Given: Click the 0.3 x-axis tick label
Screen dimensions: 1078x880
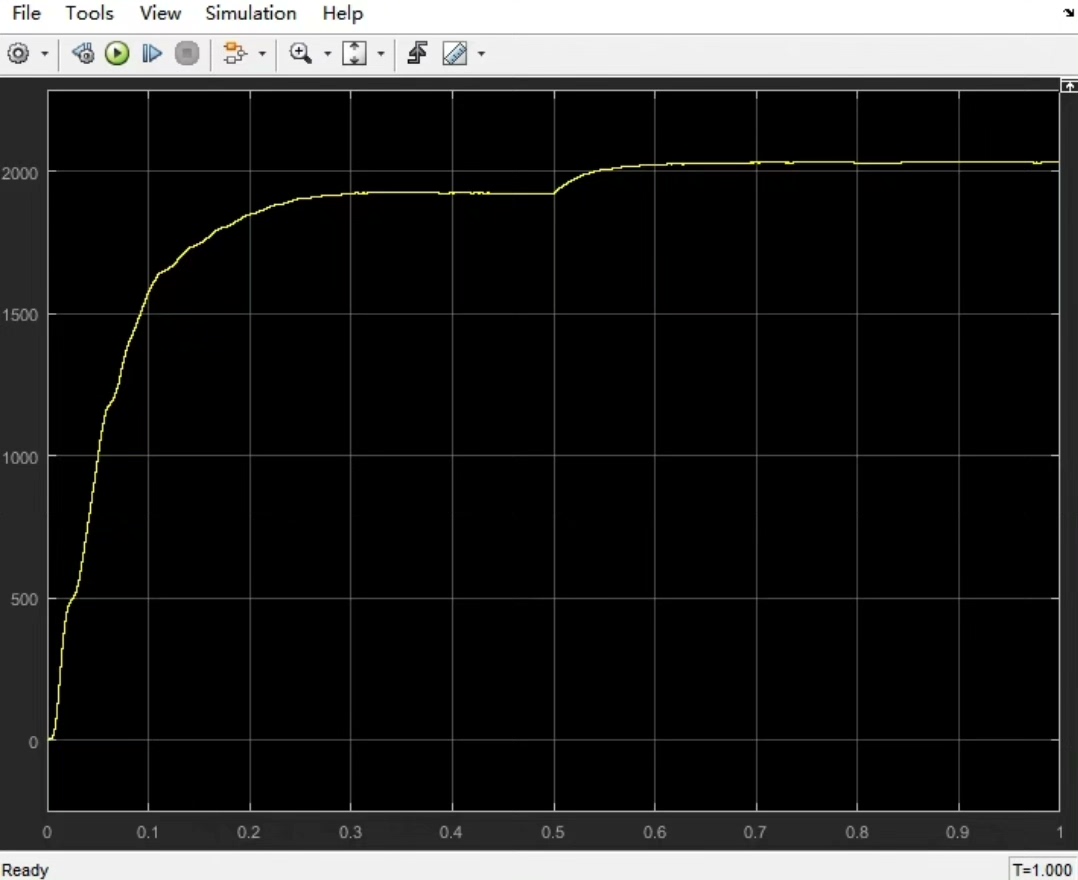Looking at the screenshot, I should (350, 833).
